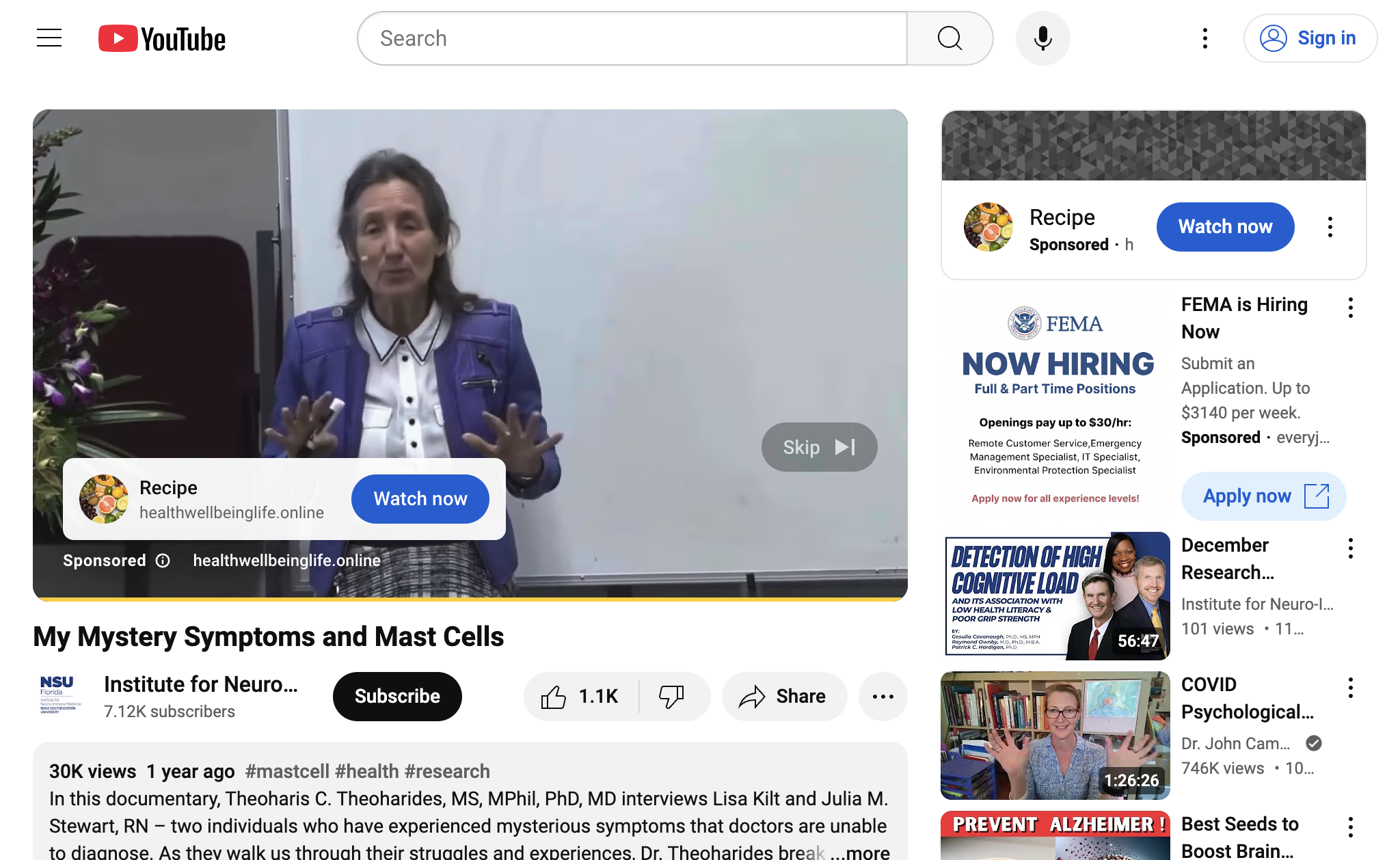This screenshot has width=1400, height=860.
Task: Open FEMA ad options kebab menu
Action: coord(1350,308)
